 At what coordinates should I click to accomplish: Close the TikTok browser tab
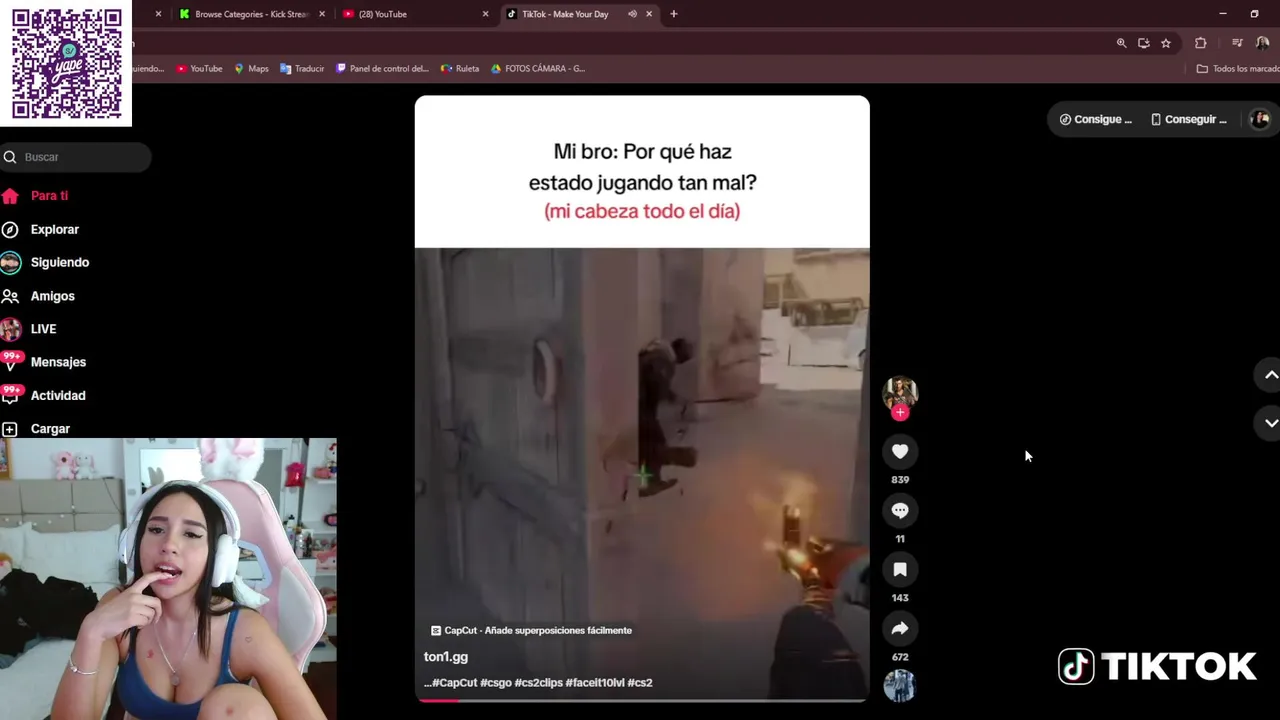pos(649,14)
